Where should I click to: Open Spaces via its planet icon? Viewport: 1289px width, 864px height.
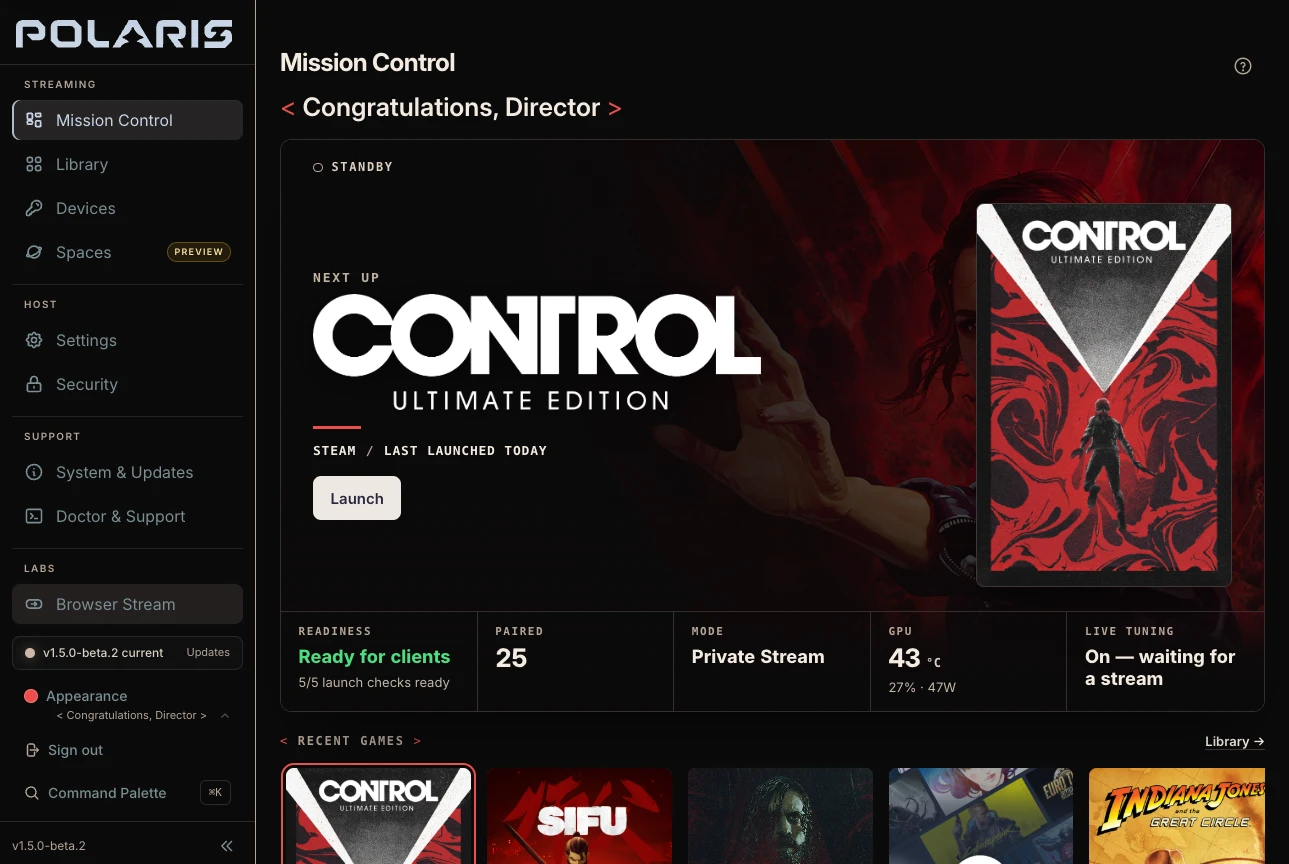34,252
